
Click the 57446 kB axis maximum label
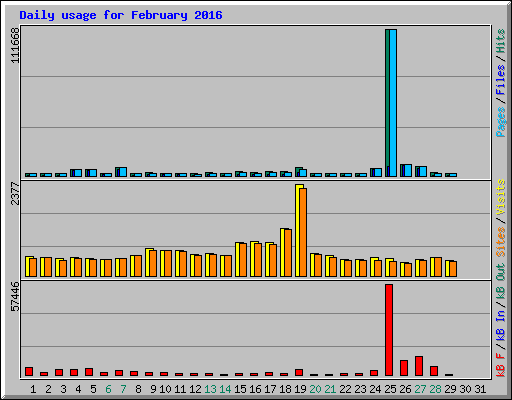[x=15, y=296]
